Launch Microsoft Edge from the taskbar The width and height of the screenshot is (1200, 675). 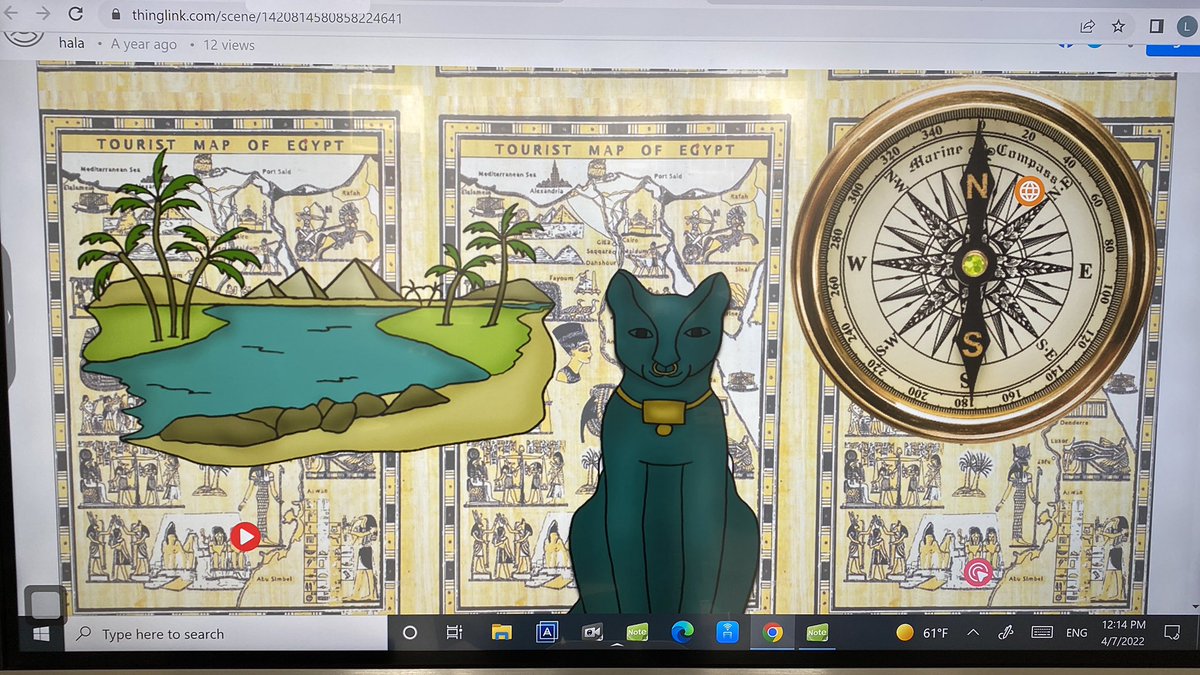(x=682, y=633)
